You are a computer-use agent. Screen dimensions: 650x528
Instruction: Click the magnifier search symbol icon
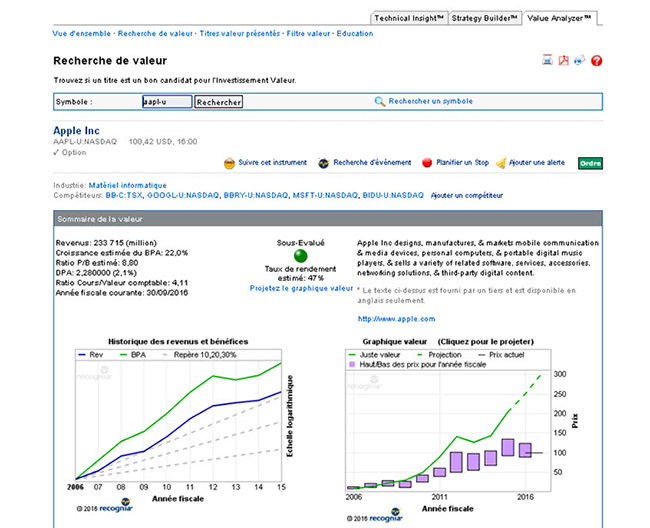pyautogui.click(x=380, y=102)
